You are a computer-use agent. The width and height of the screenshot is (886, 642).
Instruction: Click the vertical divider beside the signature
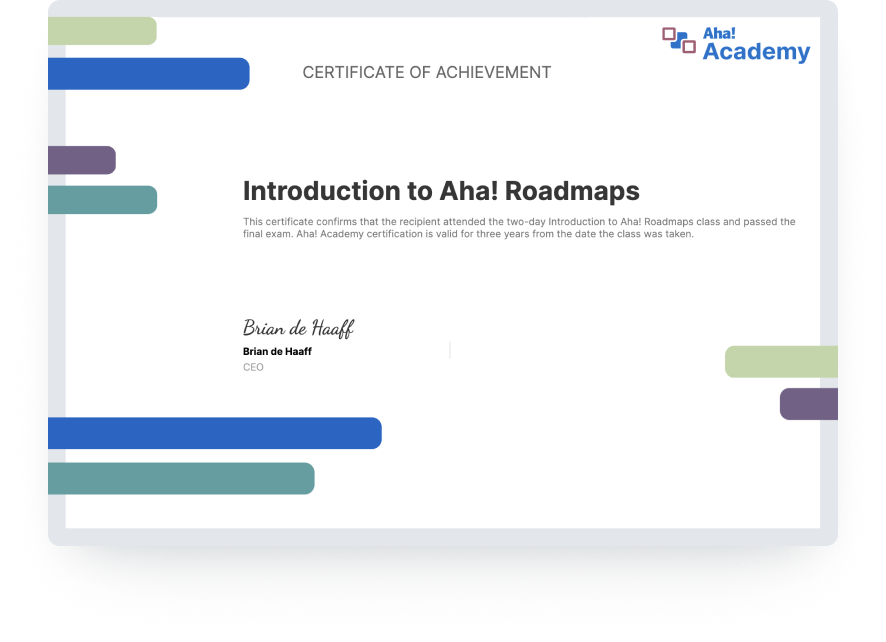point(450,349)
